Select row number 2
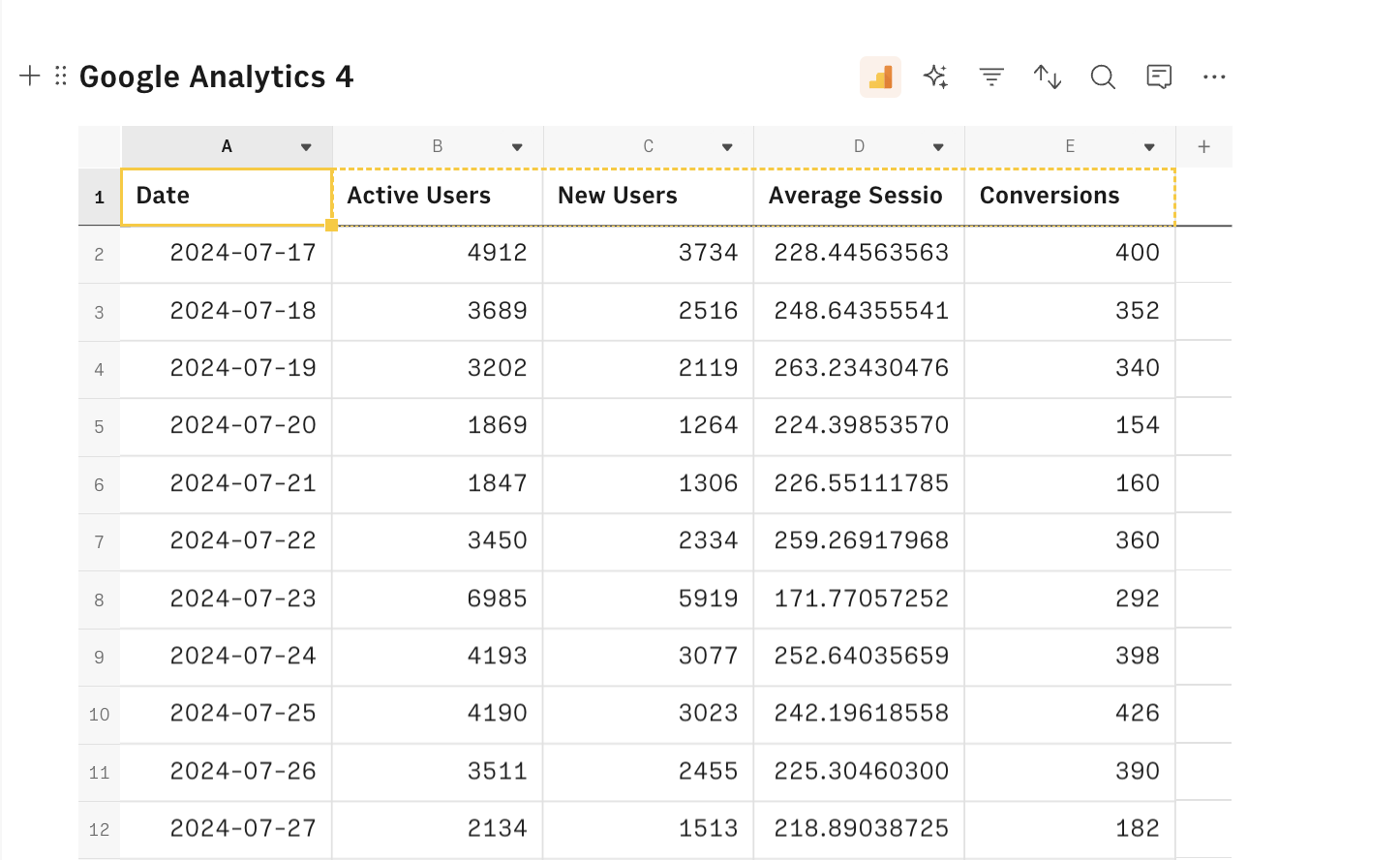This screenshot has height=860, width=1400. (x=99, y=255)
